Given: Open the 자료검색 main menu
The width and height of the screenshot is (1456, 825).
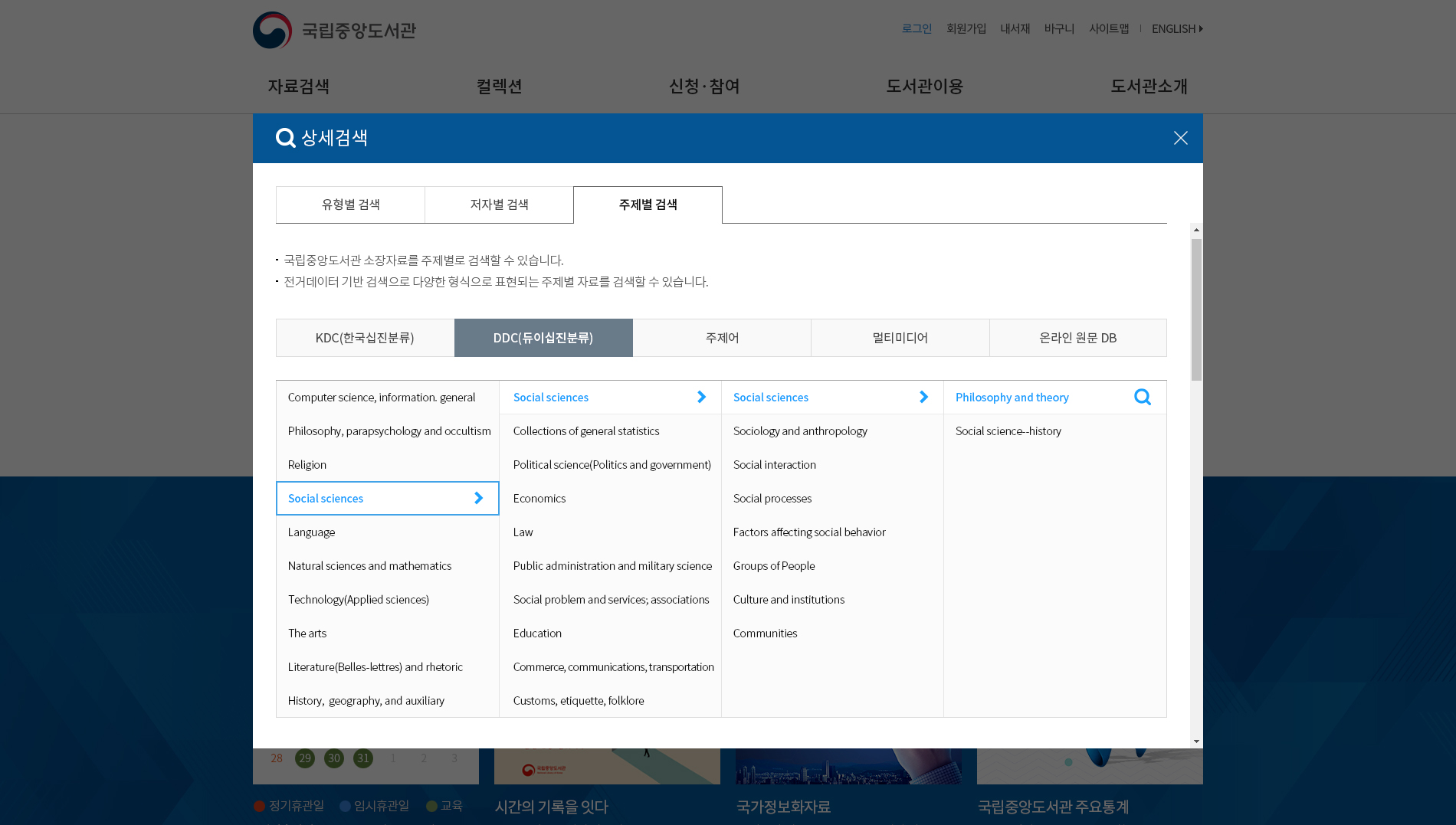Looking at the screenshot, I should click(x=298, y=87).
